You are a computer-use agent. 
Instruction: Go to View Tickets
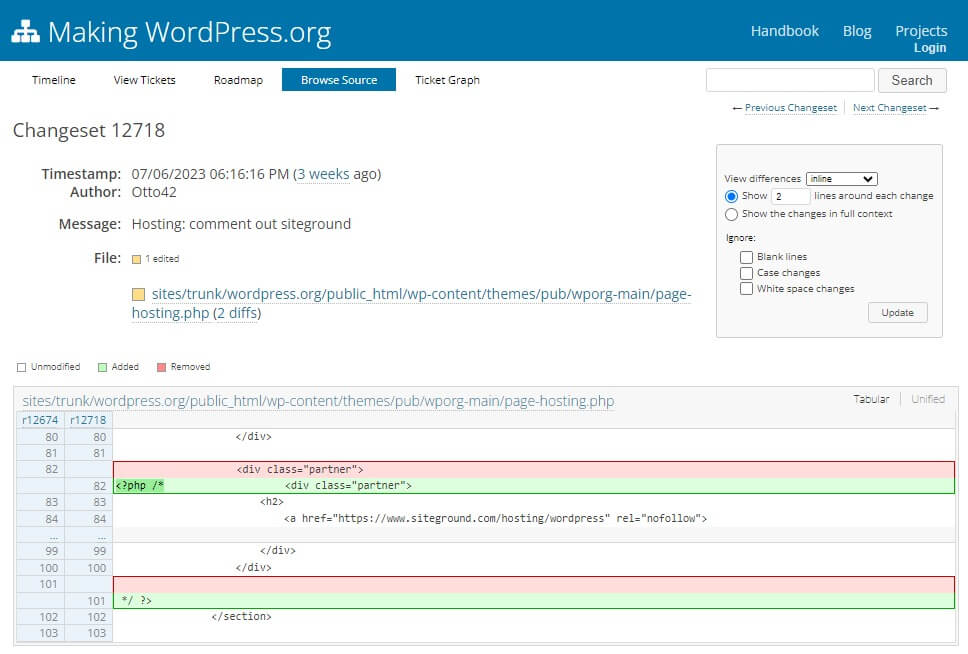(144, 80)
